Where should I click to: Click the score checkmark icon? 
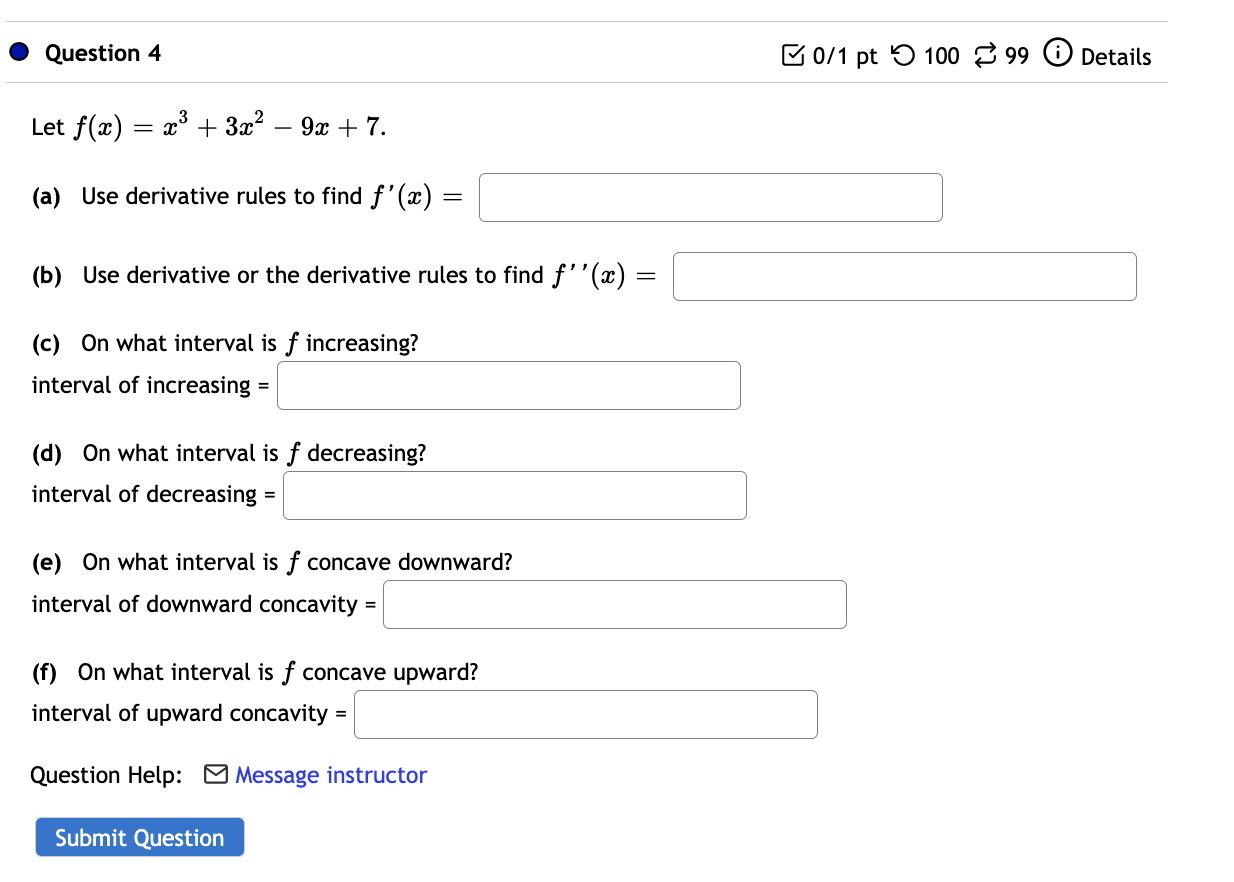click(792, 56)
